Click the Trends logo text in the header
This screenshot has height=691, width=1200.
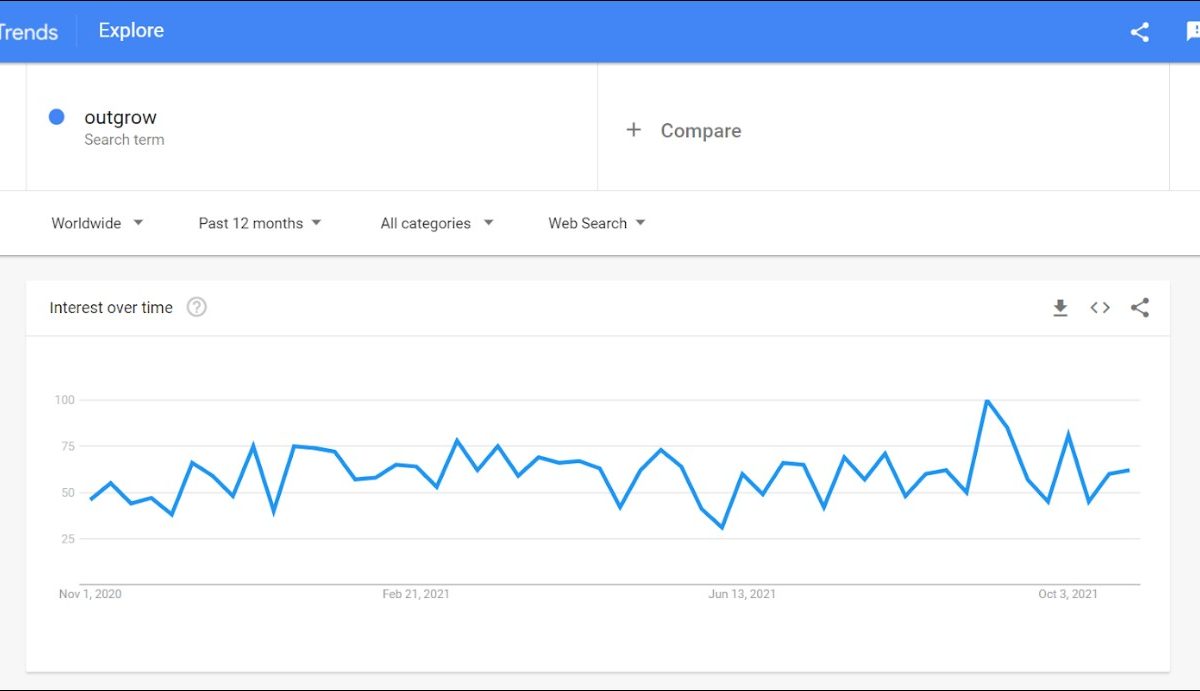[28, 32]
